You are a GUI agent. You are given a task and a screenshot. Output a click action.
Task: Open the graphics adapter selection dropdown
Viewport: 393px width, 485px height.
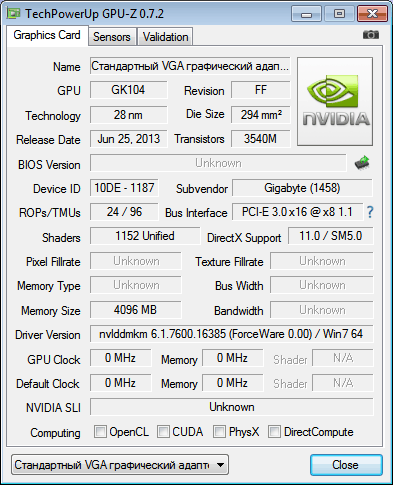click(120, 464)
